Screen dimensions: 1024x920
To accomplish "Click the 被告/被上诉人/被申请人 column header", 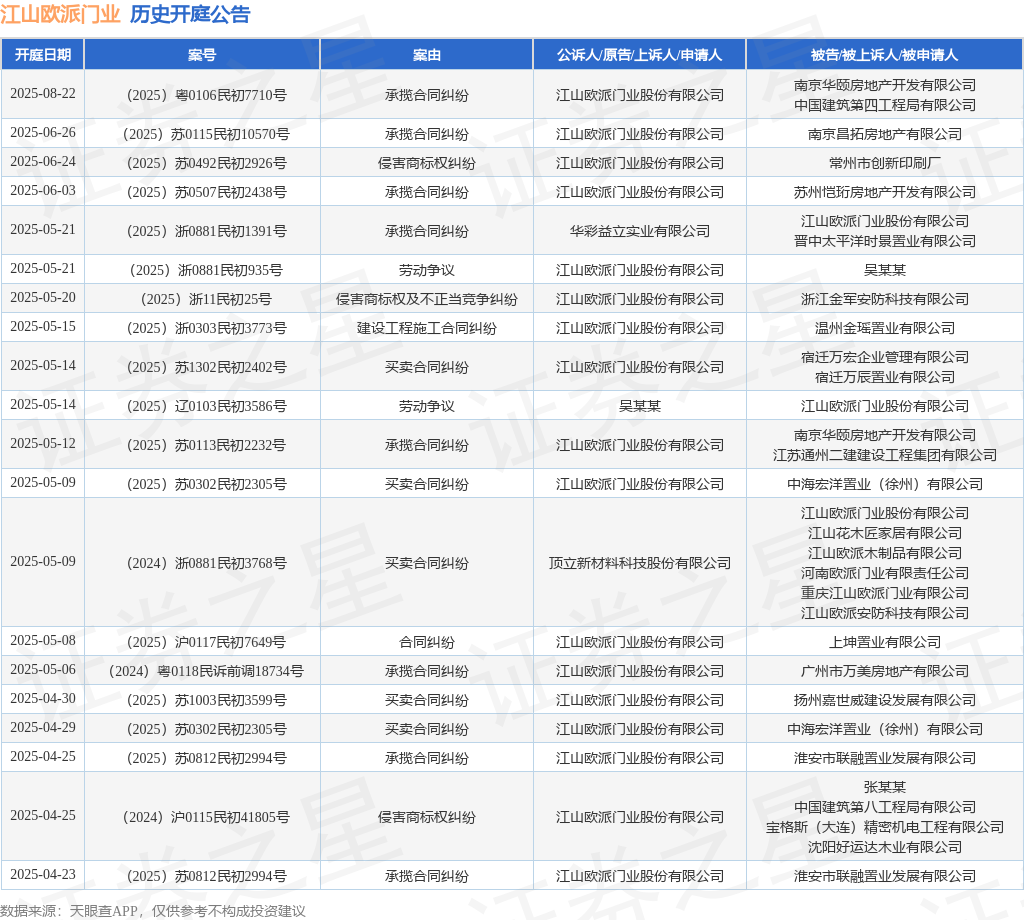I will (x=884, y=55).
